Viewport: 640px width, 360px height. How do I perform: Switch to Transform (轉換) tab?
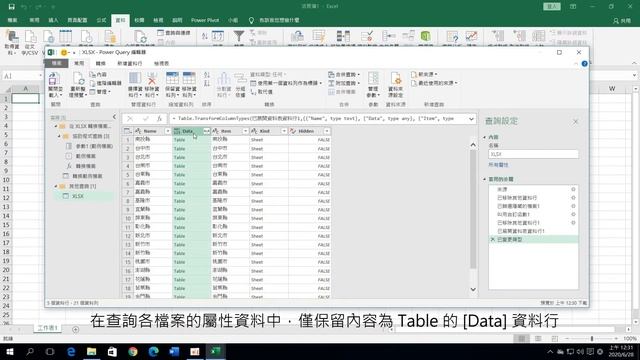pos(100,63)
